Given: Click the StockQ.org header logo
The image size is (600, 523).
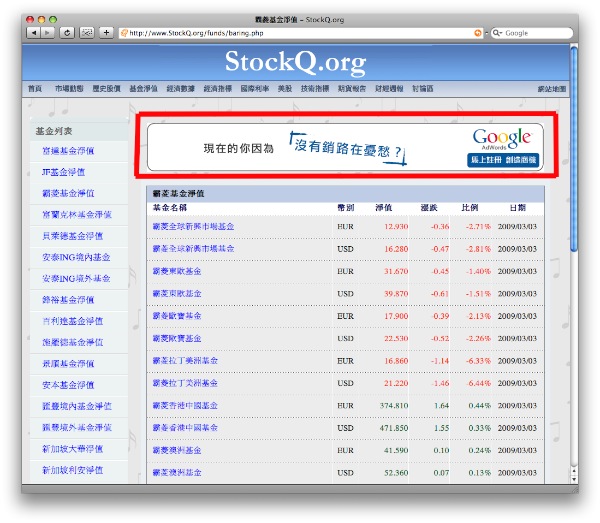Looking at the screenshot, I should pyautogui.click(x=295, y=61).
